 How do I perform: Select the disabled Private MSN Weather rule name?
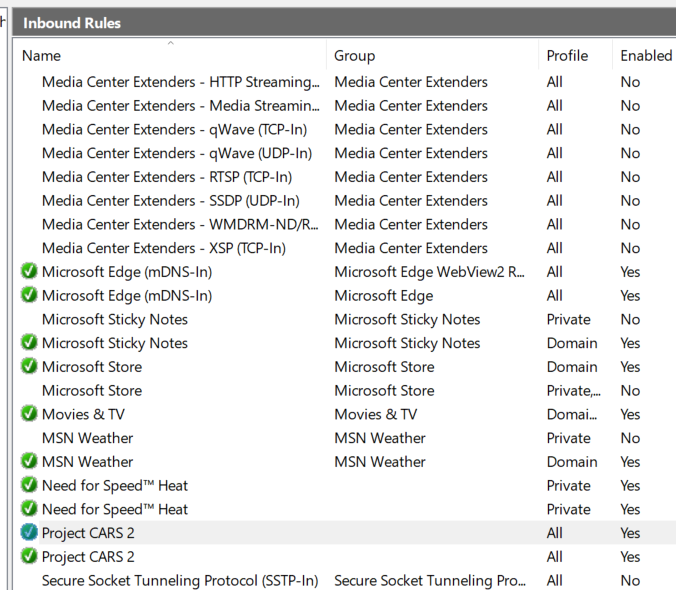point(88,437)
